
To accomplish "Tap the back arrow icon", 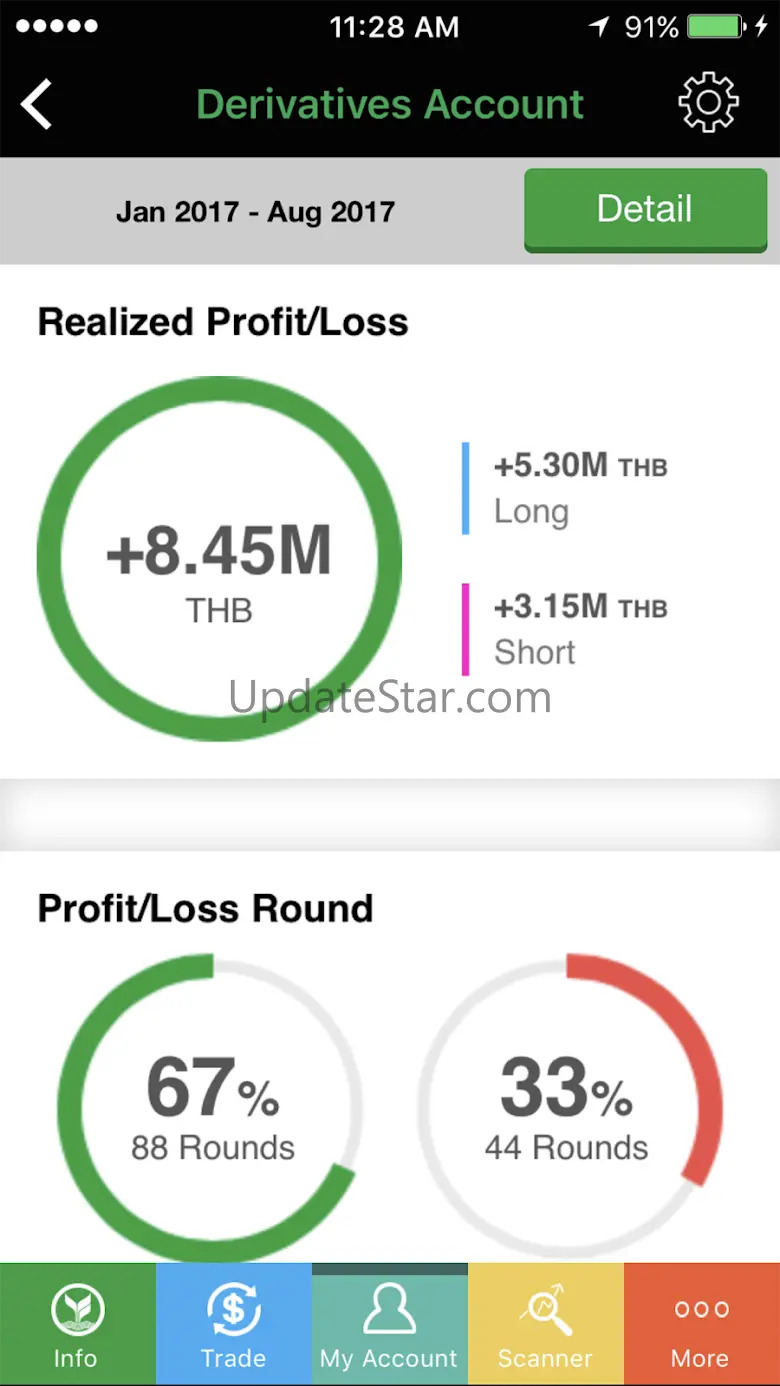I will pos(37,105).
